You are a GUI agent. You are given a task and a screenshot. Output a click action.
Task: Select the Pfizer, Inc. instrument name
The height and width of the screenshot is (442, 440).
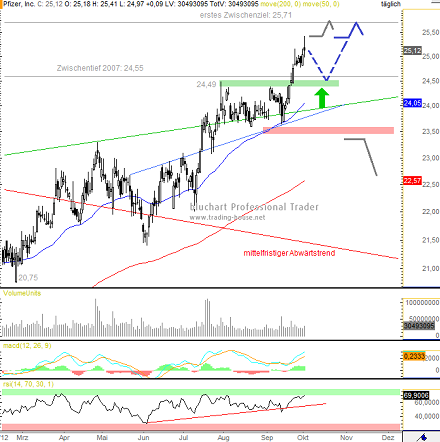19,4
